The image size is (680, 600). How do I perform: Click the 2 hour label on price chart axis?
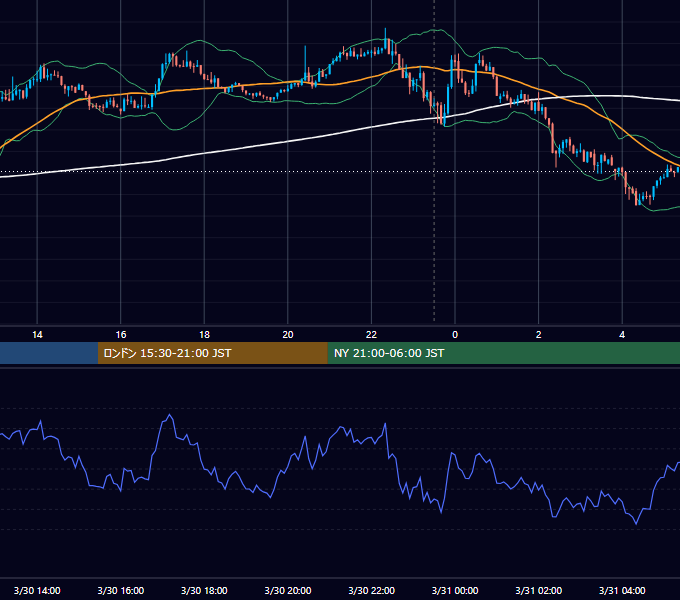point(538,335)
